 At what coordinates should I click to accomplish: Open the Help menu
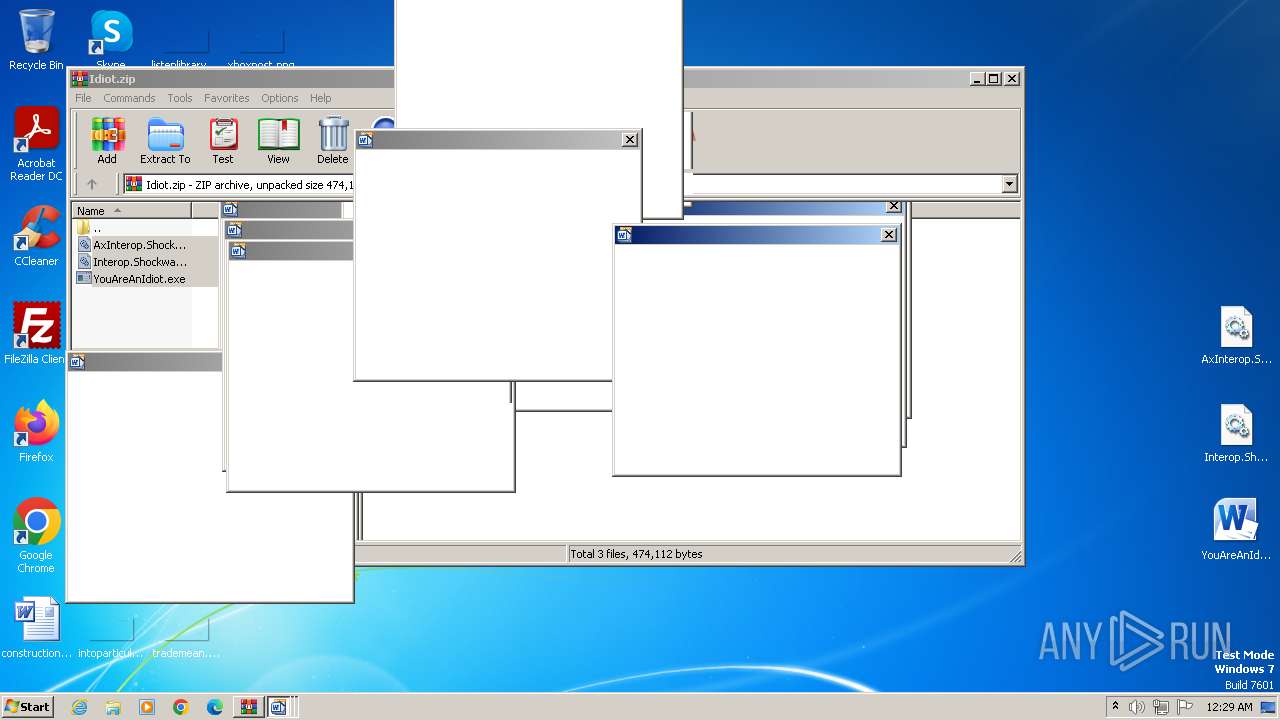point(321,98)
